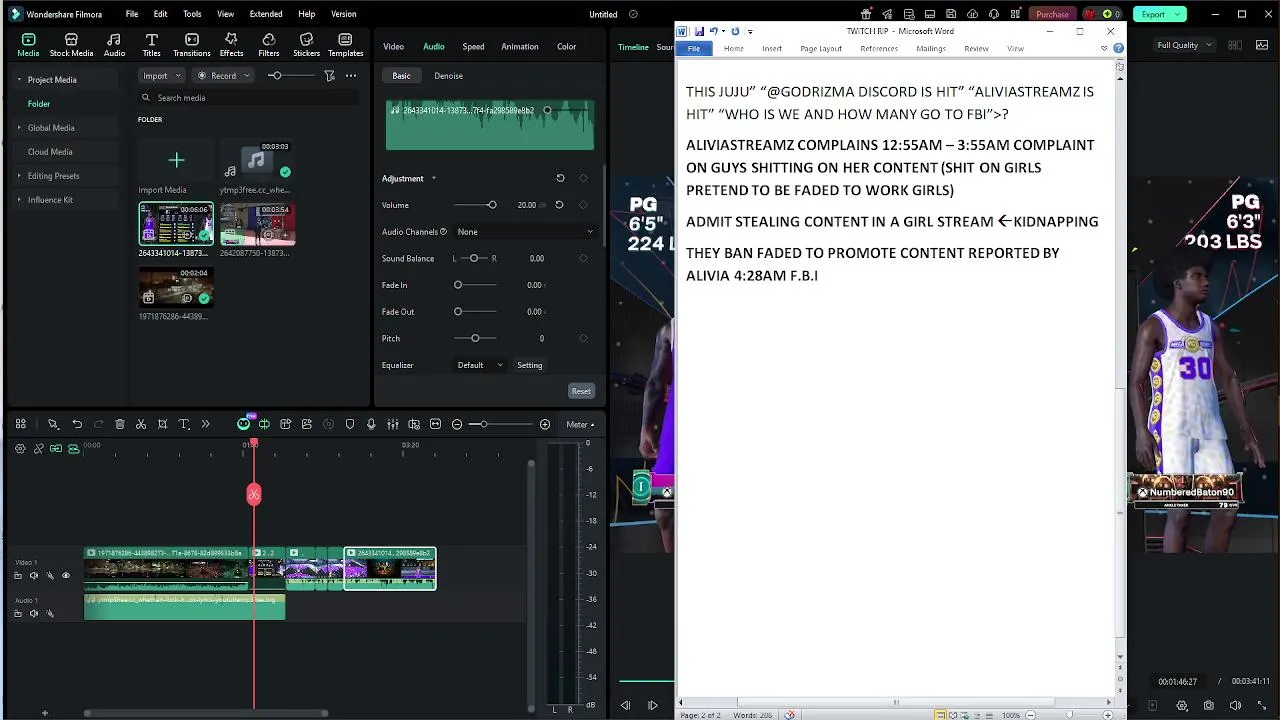The height and width of the screenshot is (720, 1280).
Task: Open more options in media panel
Action: click(351, 76)
